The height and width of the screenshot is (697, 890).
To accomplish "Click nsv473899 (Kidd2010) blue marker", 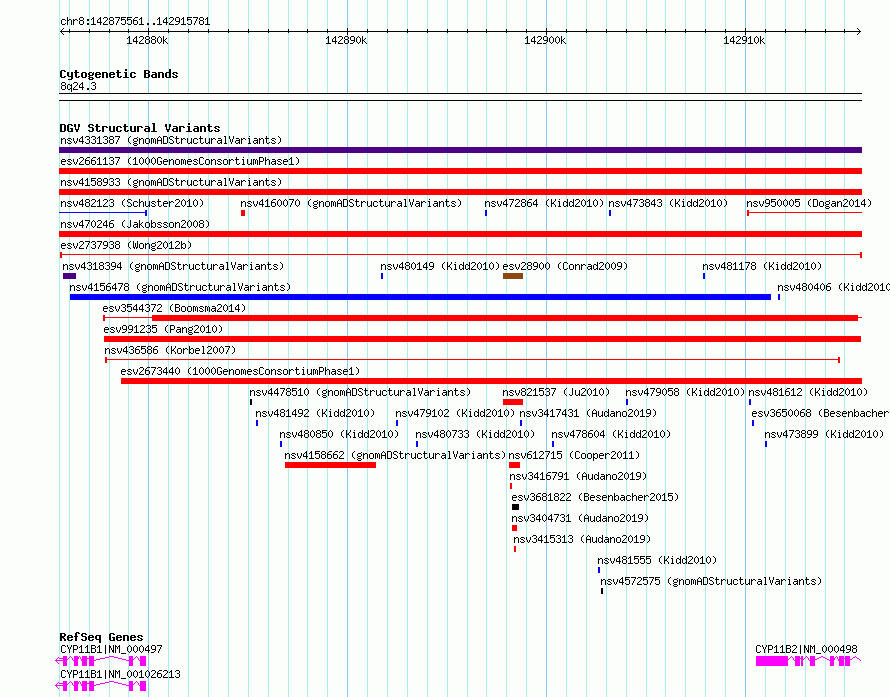I will (x=766, y=444).
